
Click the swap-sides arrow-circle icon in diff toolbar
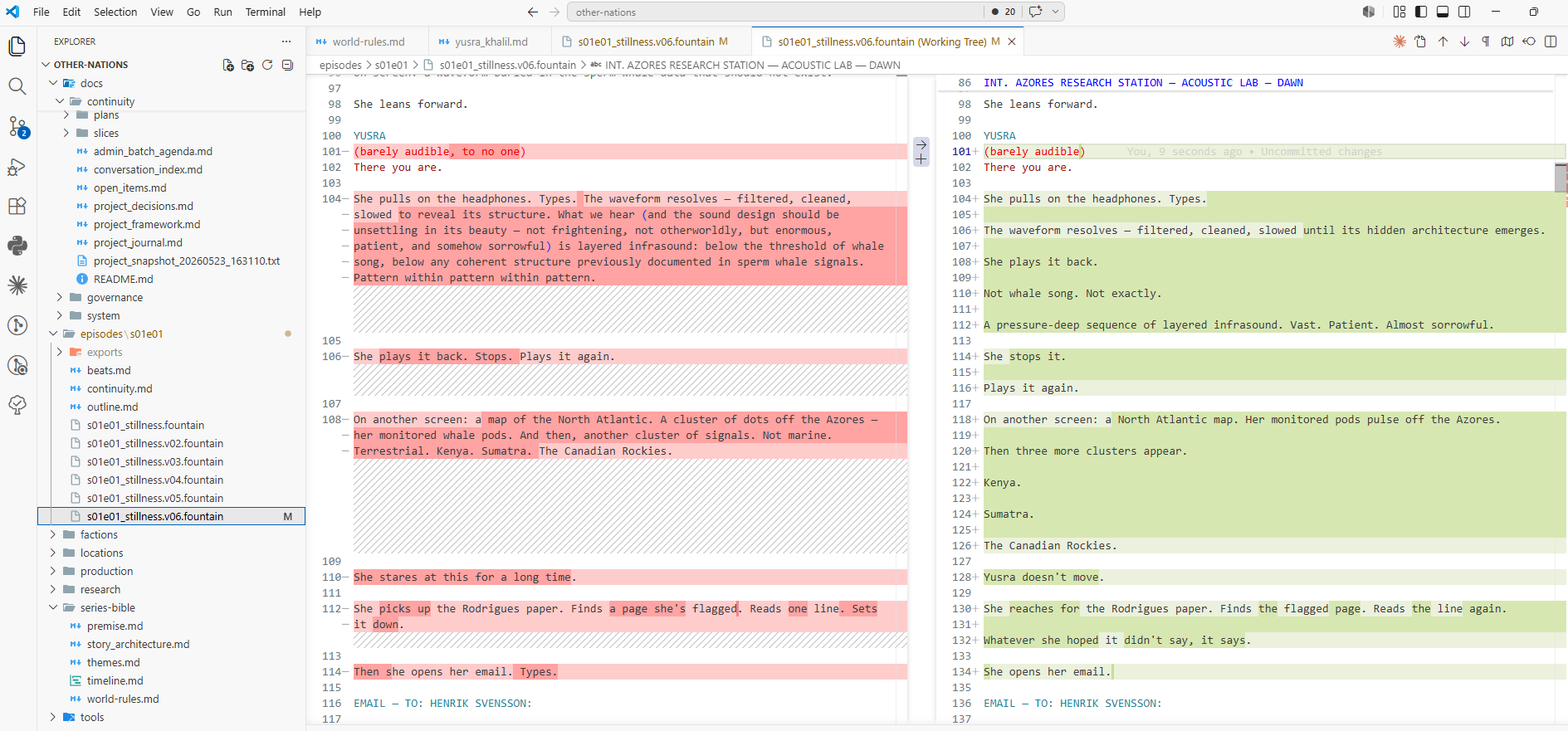point(1529,41)
